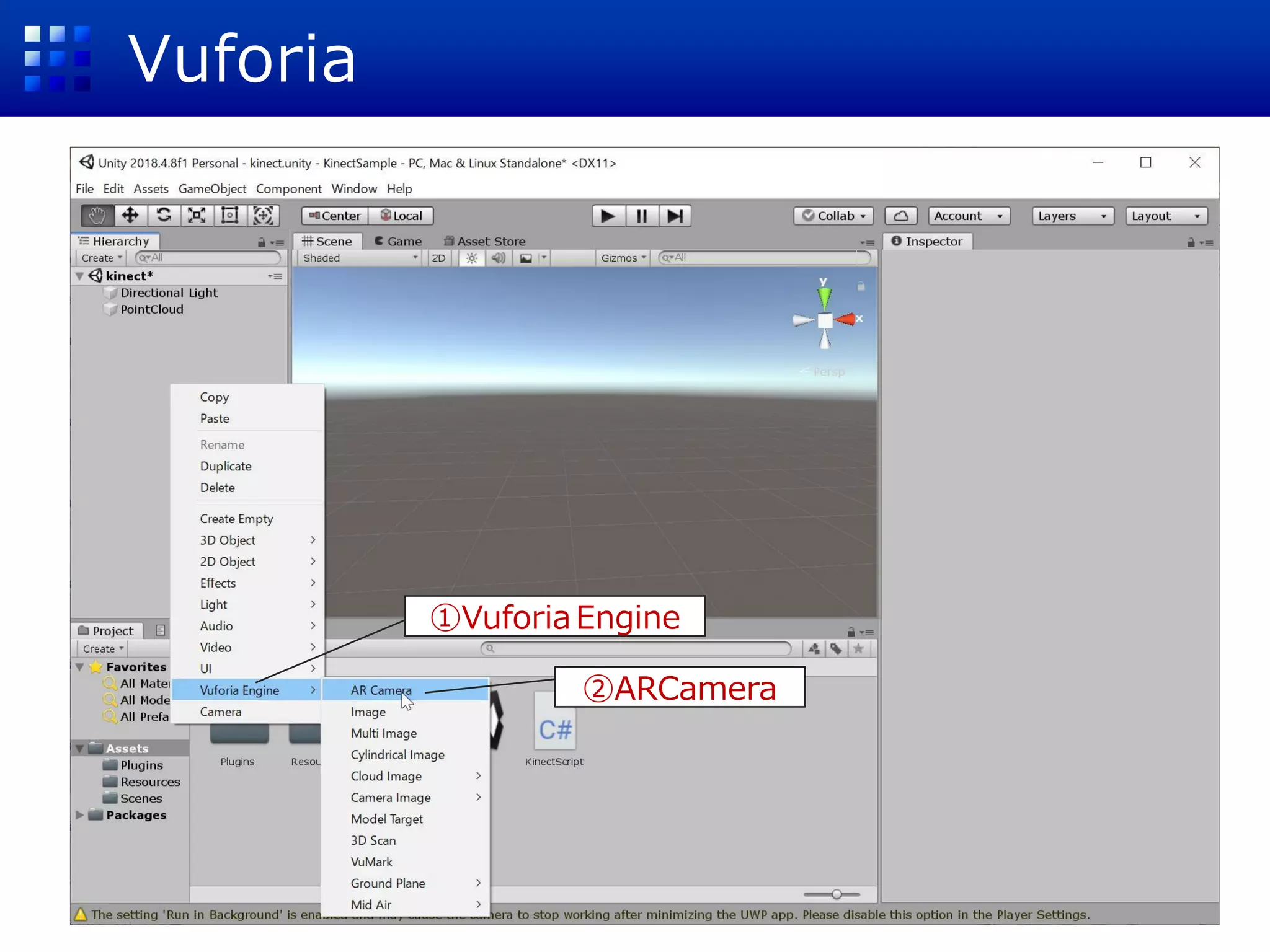Select PointCloud in Hierarchy
This screenshot has height=952, width=1270.
pos(152,309)
